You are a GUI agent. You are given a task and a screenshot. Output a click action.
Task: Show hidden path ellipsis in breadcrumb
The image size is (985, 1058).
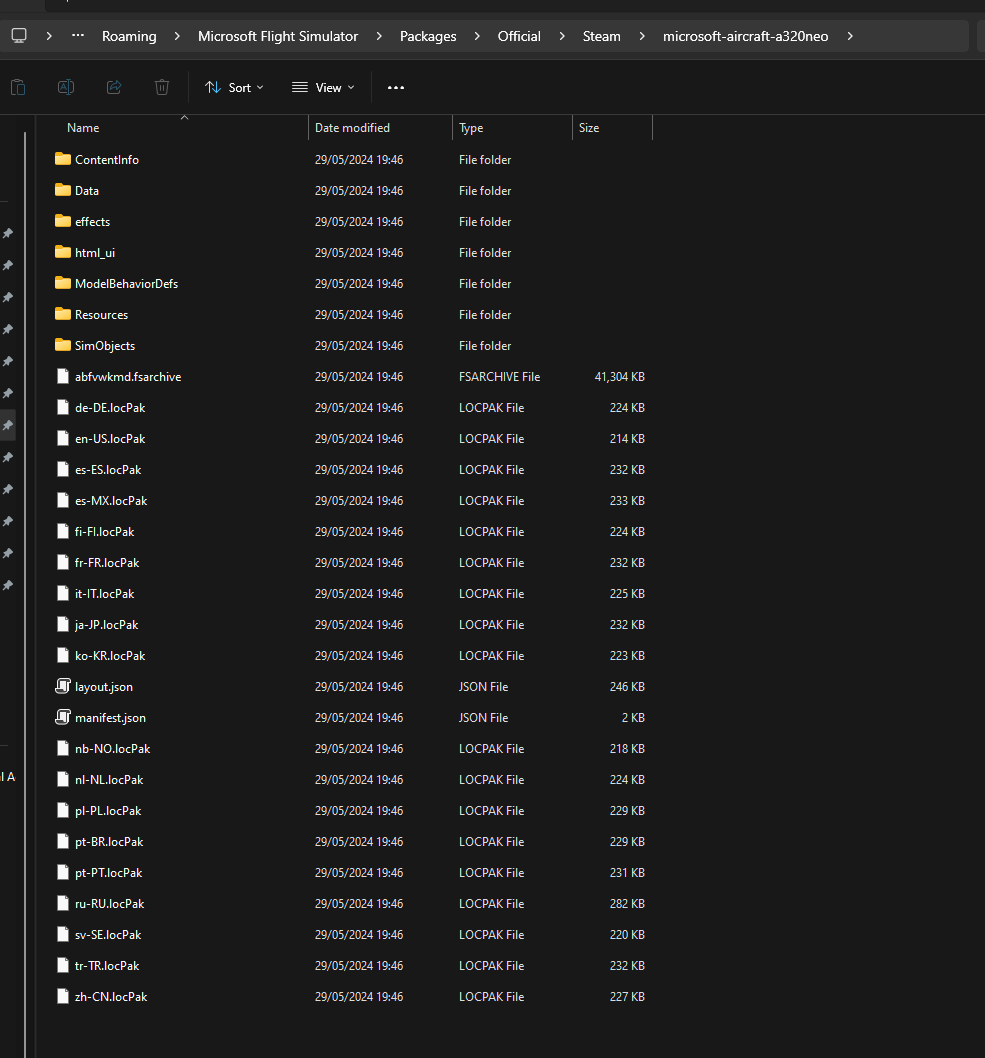coord(78,36)
